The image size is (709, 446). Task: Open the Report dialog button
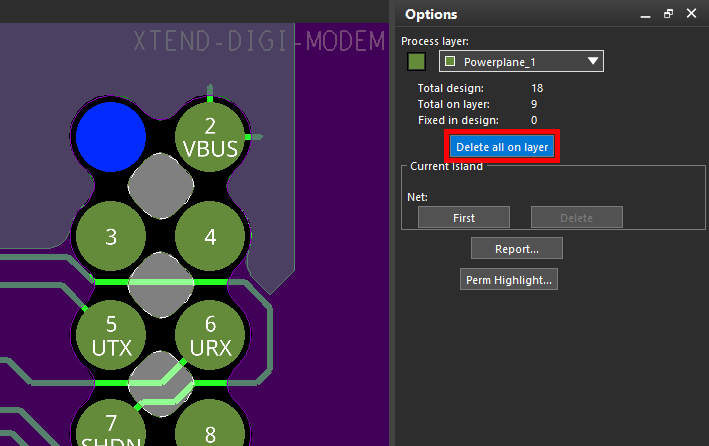click(517, 248)
